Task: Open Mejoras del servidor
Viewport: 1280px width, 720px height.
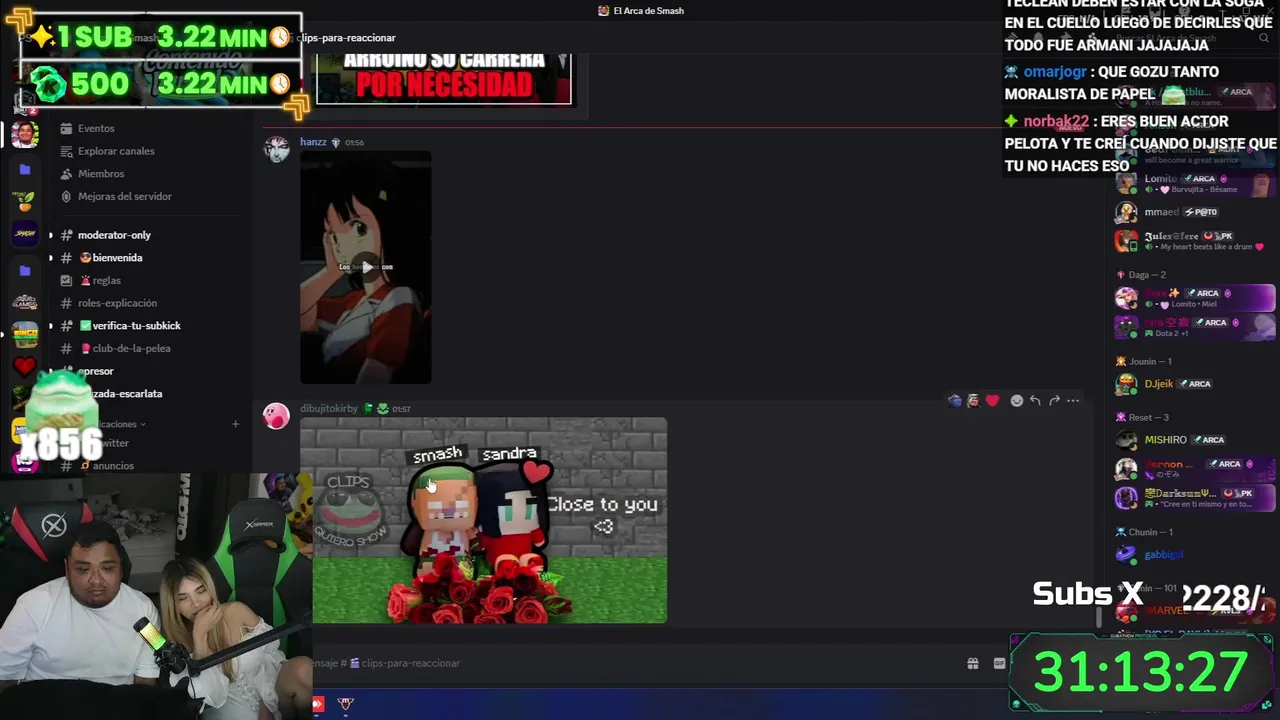Action: tap(125, 196)
